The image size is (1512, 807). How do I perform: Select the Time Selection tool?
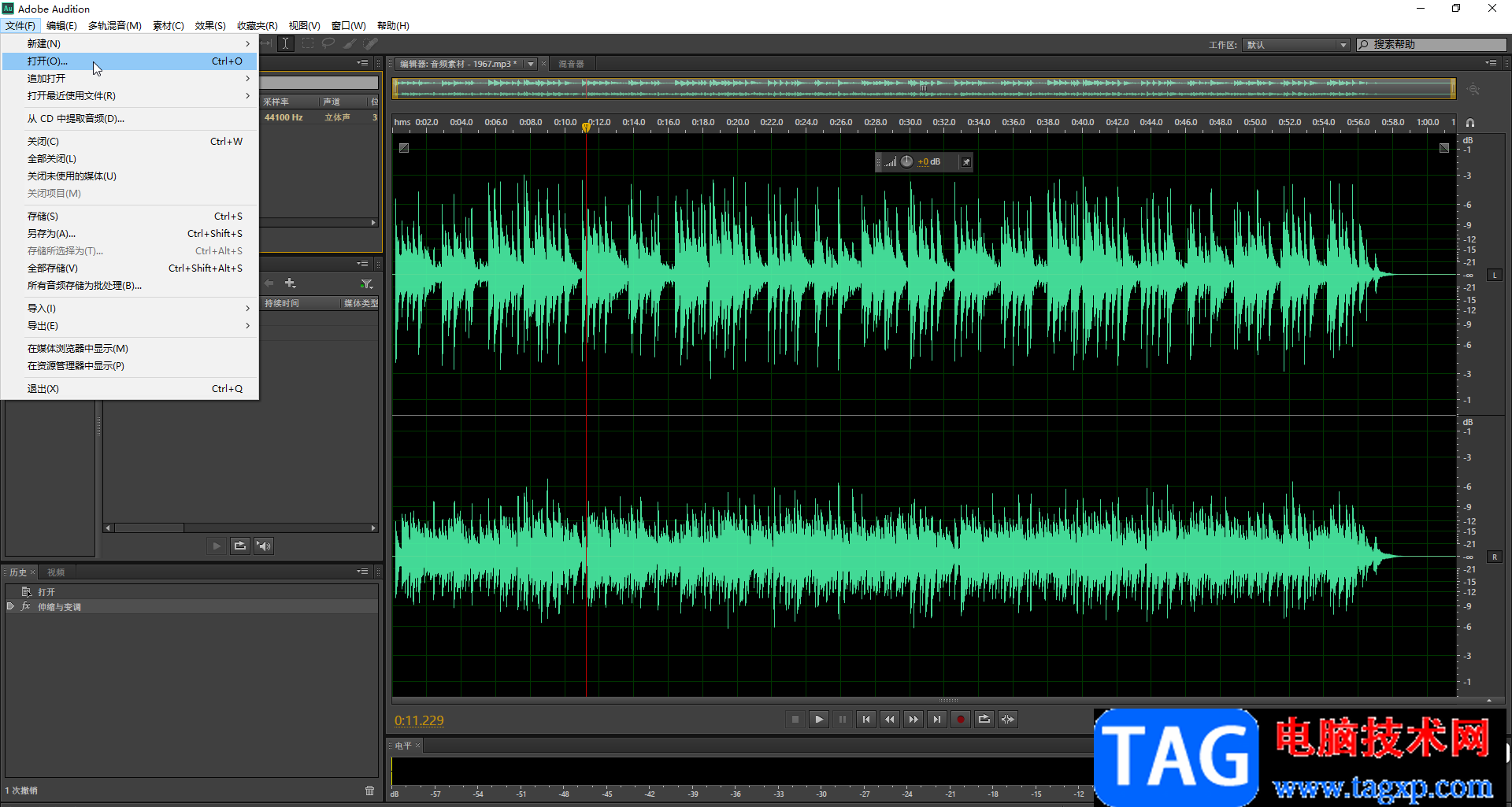coord(286,44)
